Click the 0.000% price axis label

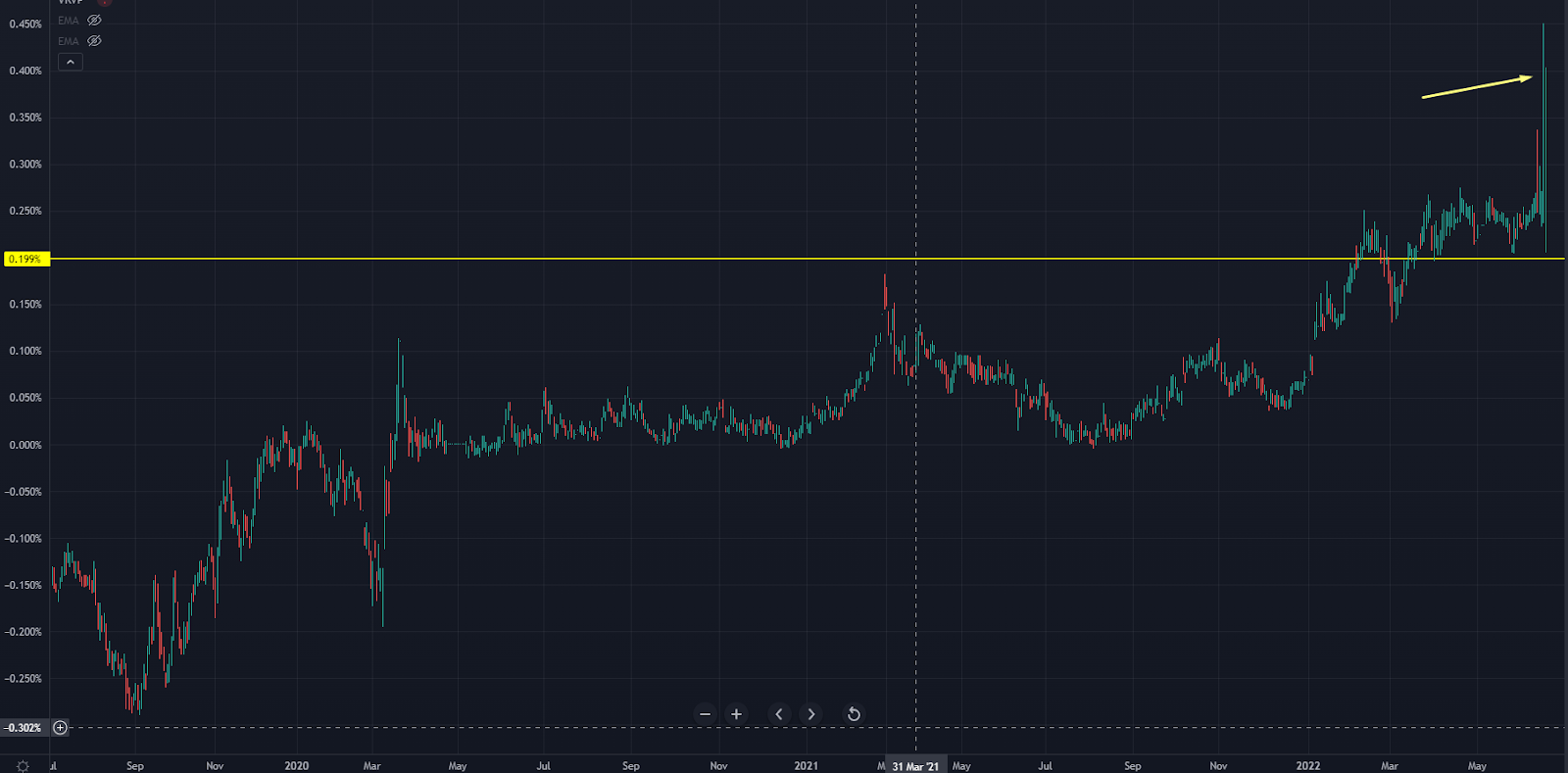[25, 445]
